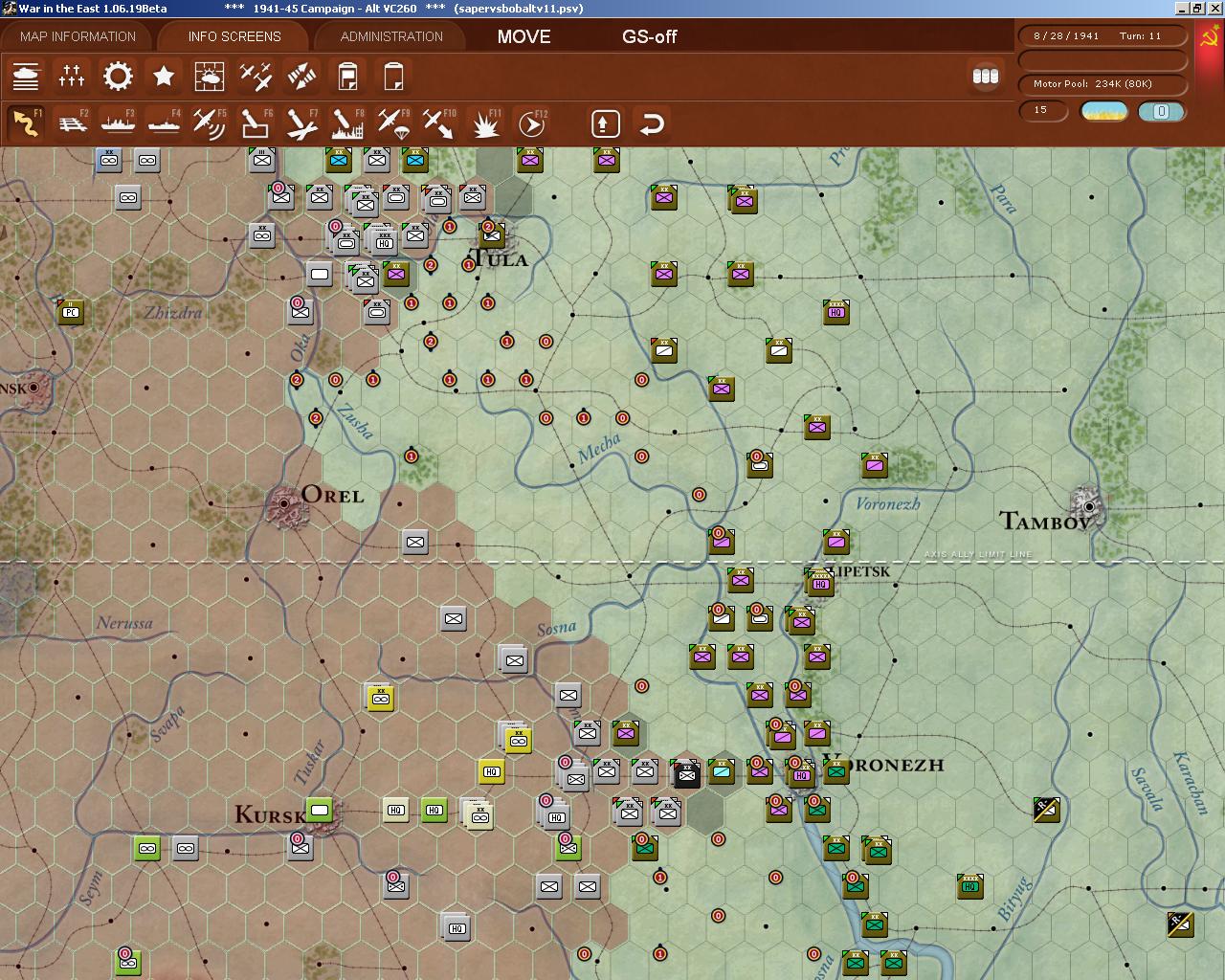Image resolution: width=1225 pixels, height=980 pixels.
Task: Show the weather map cloud icon
Action: 210,76
